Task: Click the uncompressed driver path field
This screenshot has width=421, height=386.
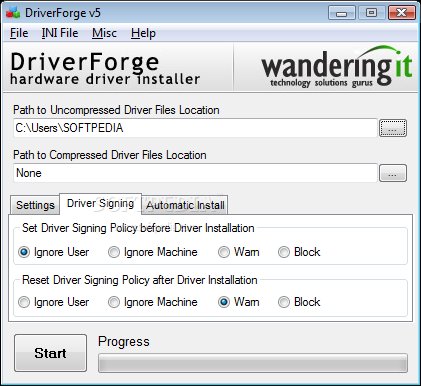Action: (195, 128)
